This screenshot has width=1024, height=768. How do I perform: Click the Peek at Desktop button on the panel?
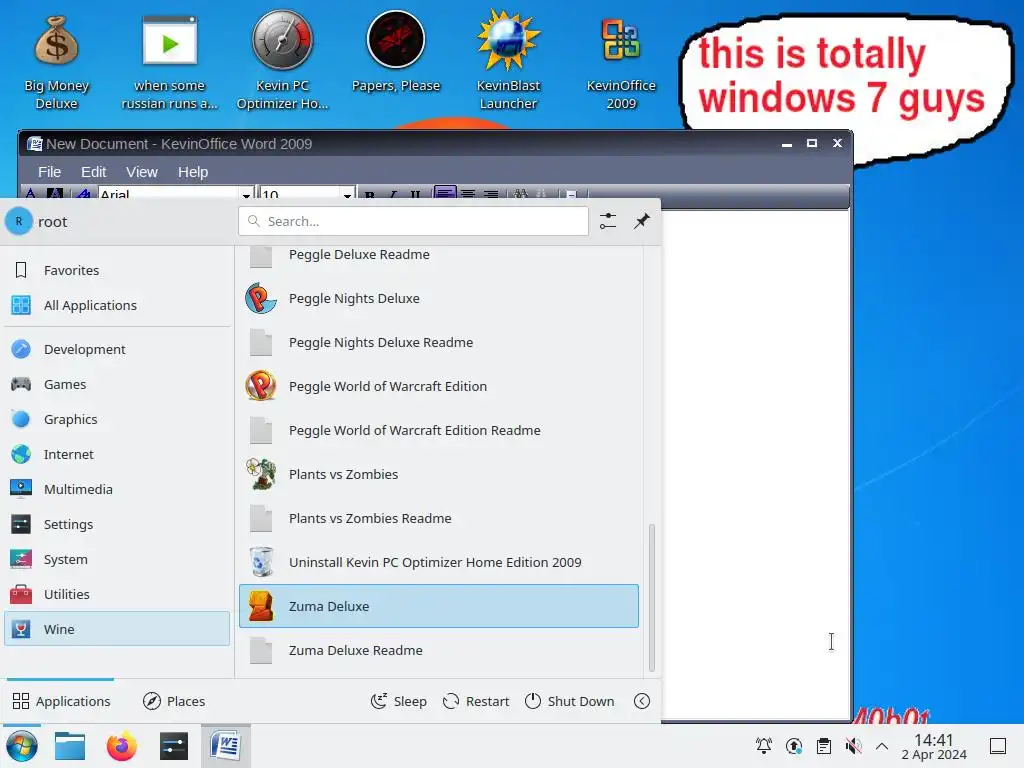(x=998, y=746)
